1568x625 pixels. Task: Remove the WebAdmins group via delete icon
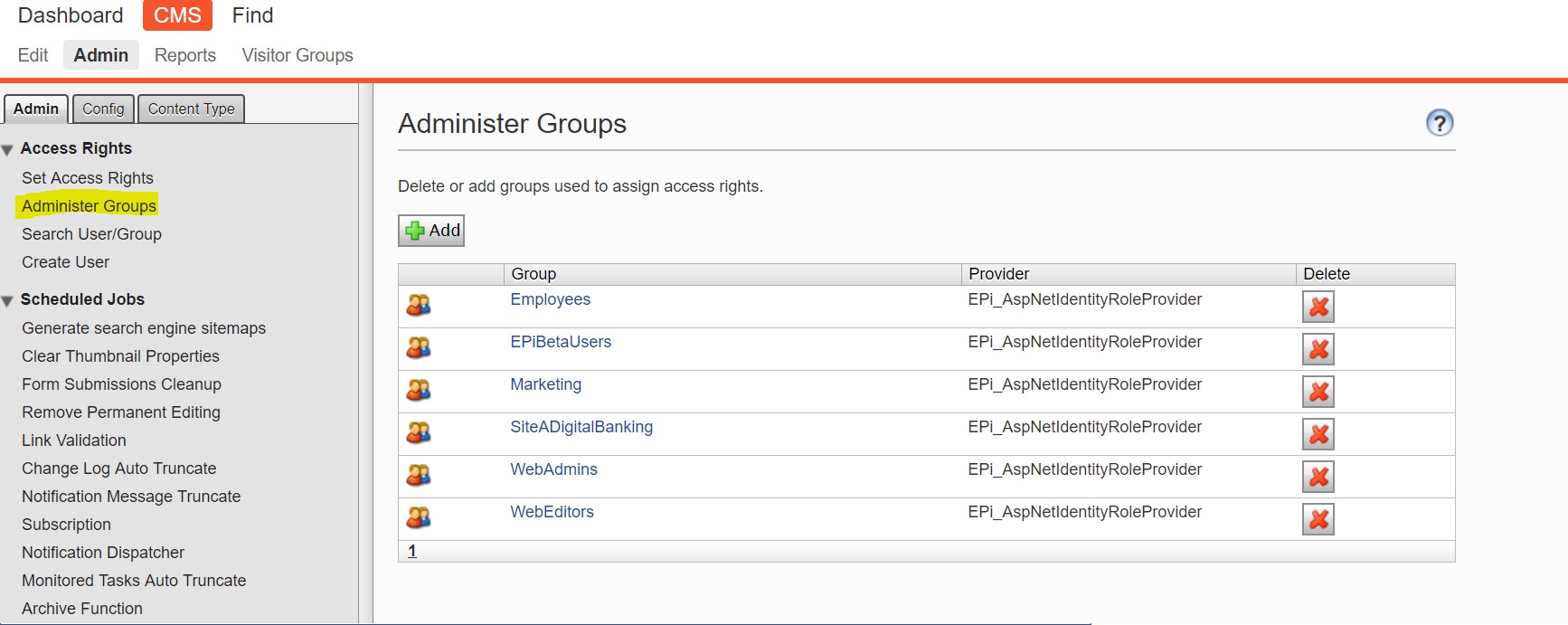pos(1318,477)
